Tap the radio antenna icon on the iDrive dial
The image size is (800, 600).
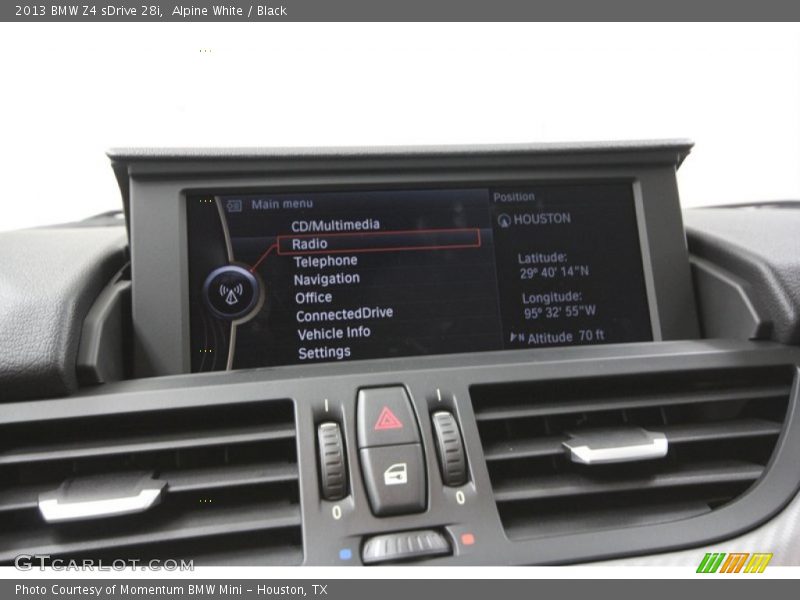(x=231, y=293)
